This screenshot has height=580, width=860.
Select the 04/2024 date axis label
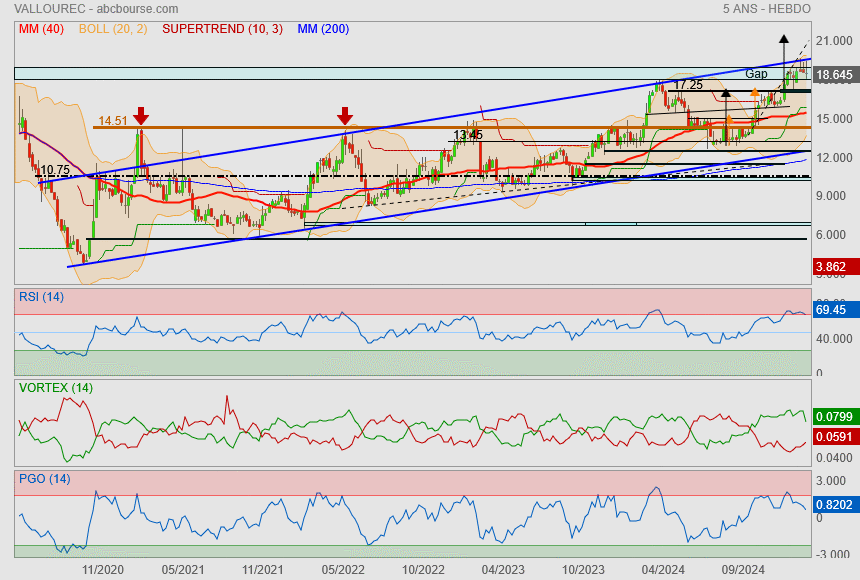pyautogui.click(x=663, y=570)
